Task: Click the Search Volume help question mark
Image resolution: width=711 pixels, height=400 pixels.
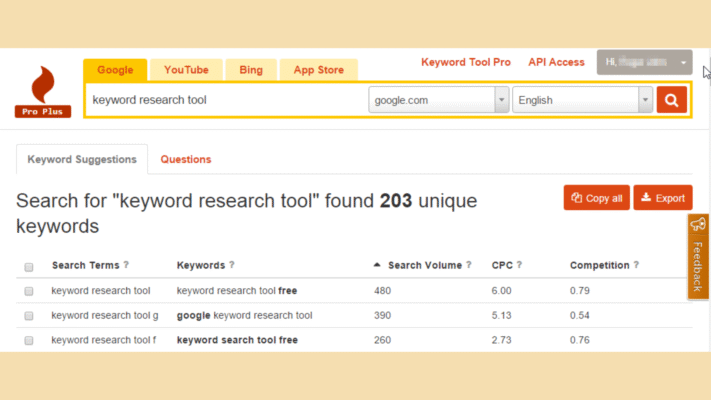Action: 469,265
